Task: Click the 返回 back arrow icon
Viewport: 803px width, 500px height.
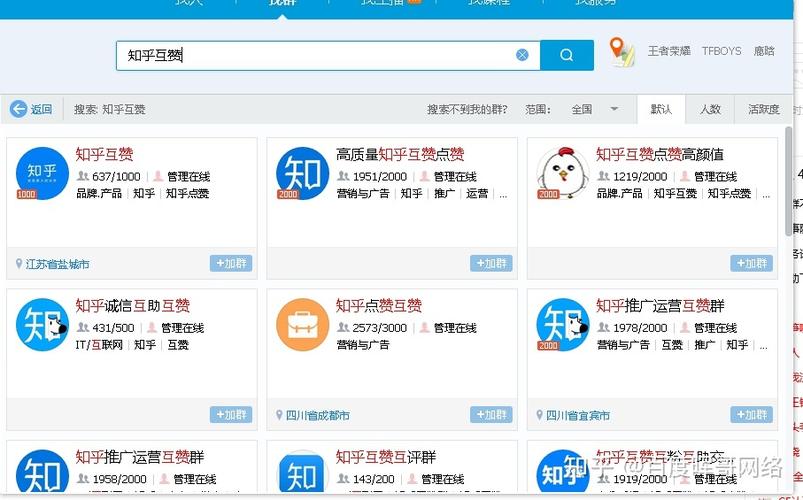Action: click(18, 109)
